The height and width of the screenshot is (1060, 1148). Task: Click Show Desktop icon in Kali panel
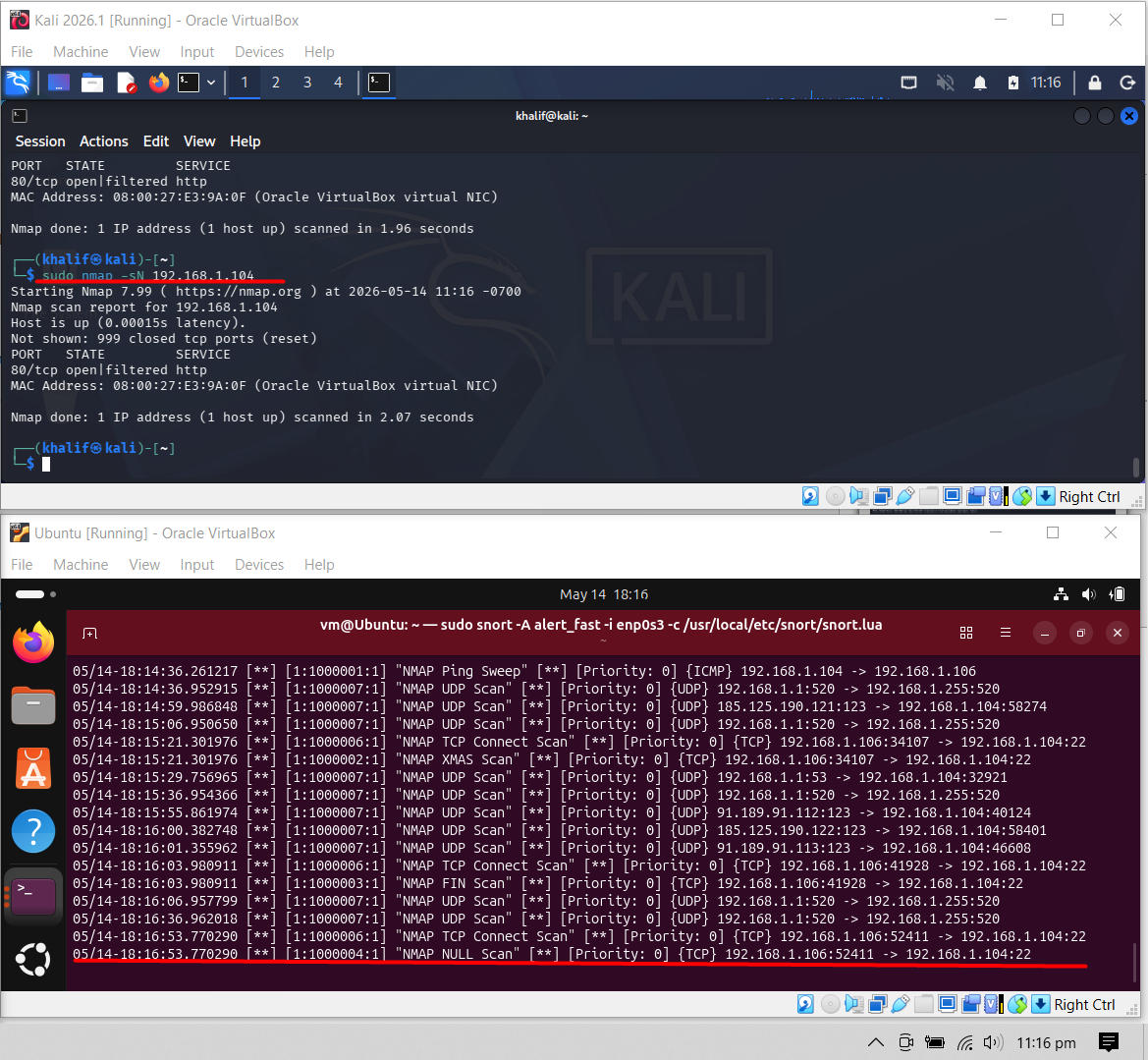[x=59, y=83]
